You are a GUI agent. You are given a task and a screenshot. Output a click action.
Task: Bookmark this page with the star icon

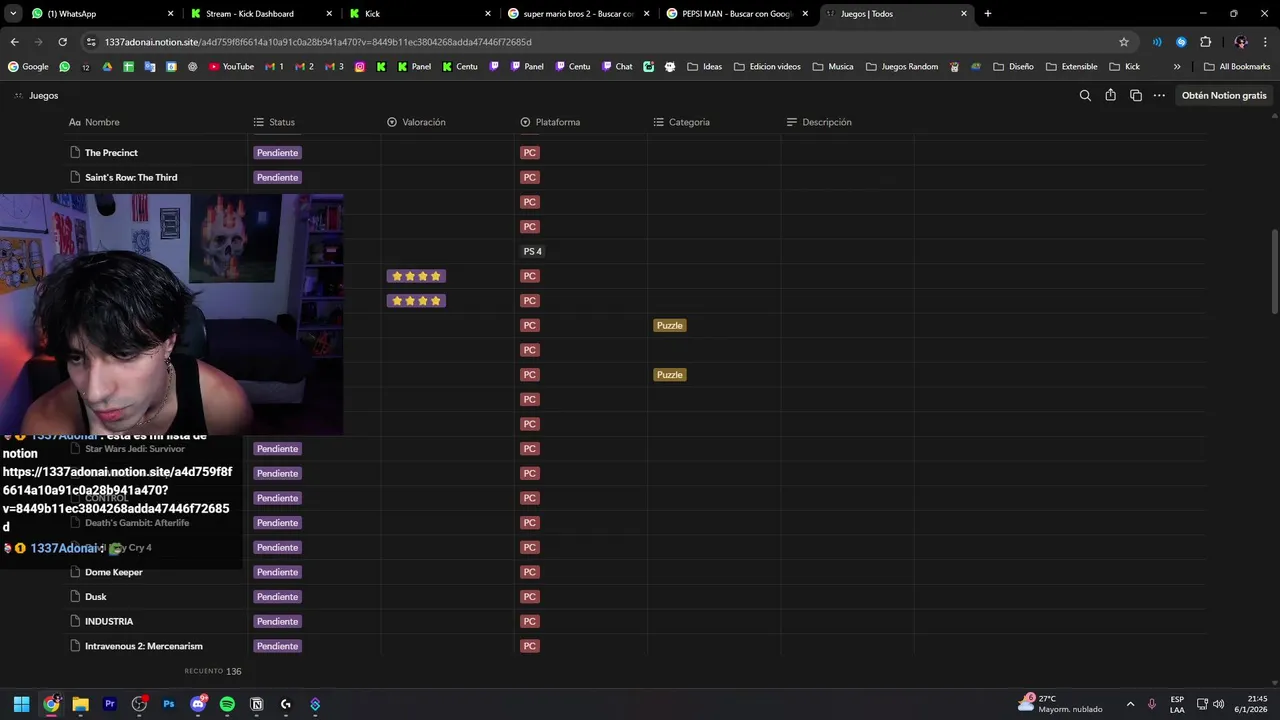coord(1124,42)
